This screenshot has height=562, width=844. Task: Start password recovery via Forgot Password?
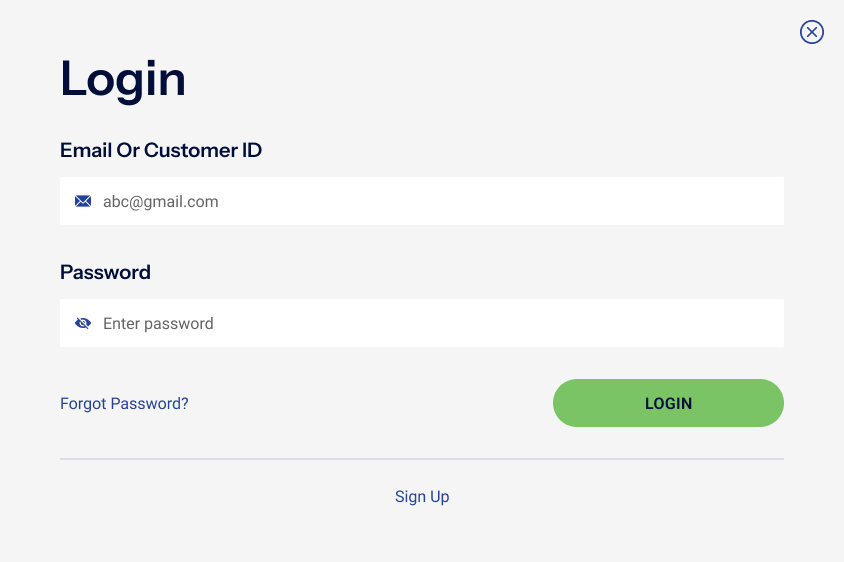click(124, 404)
